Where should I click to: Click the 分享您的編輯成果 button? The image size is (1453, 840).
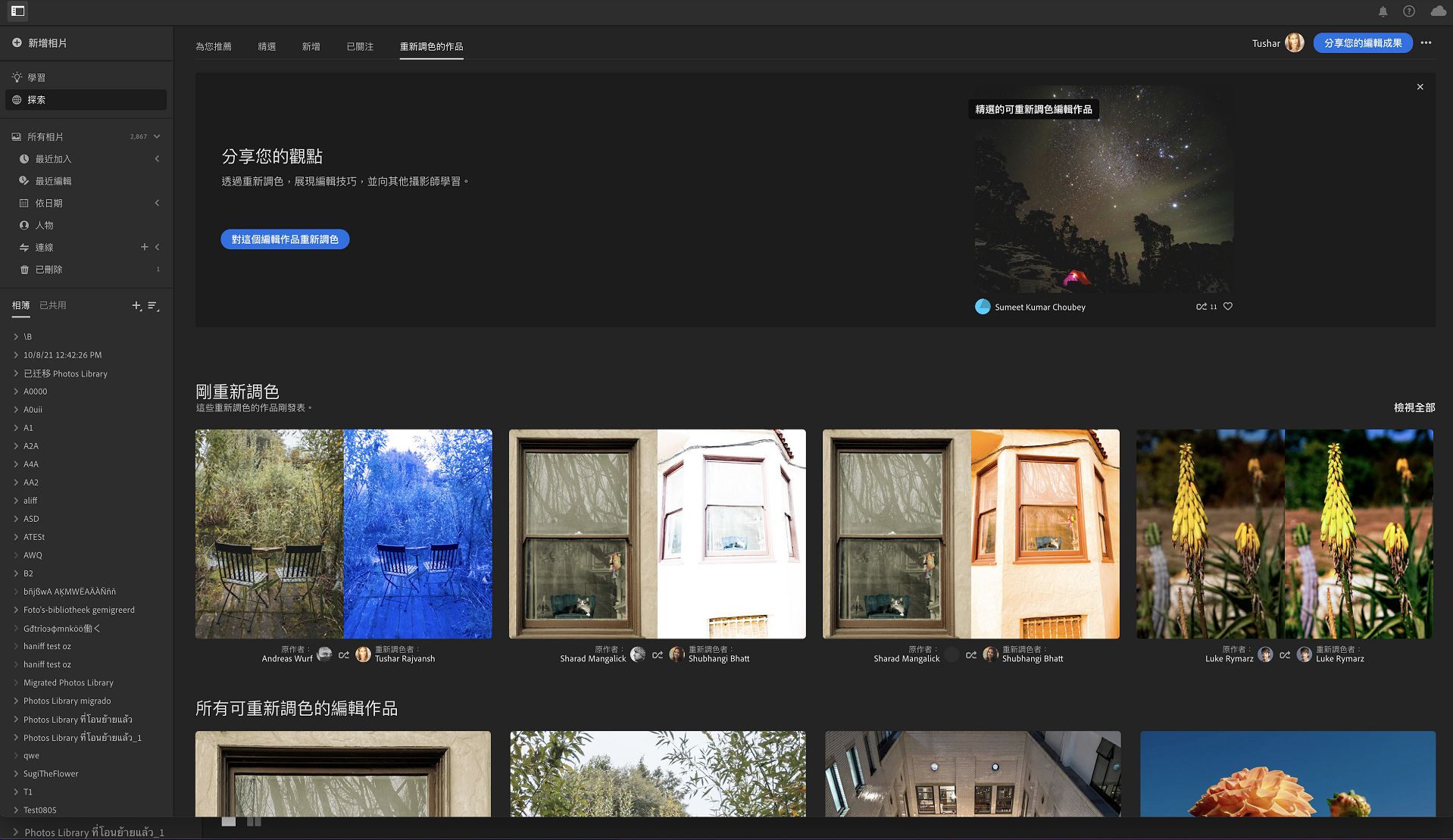click(x=1363, y=43)
